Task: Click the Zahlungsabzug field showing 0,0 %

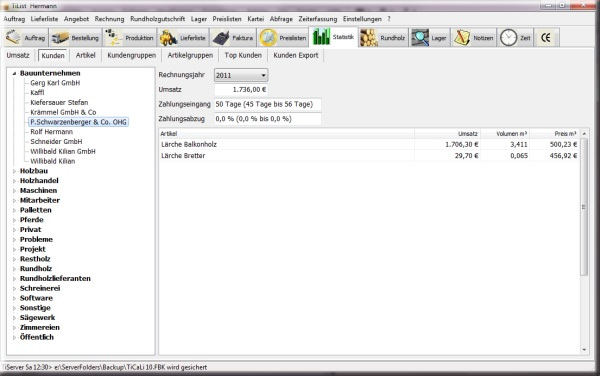Action: 267,119
